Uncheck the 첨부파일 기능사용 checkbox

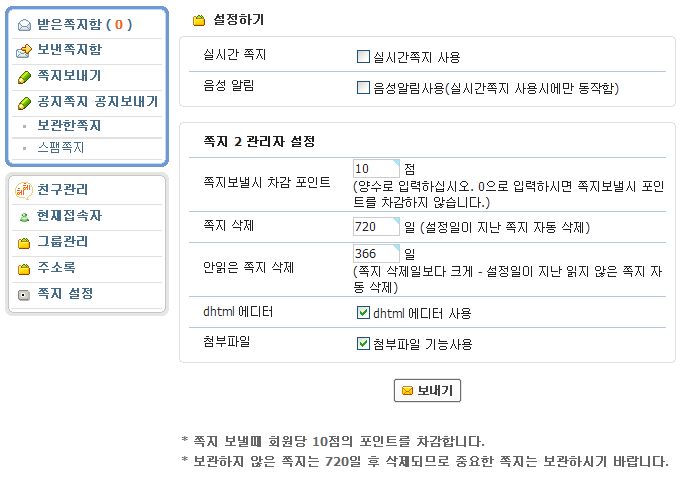click(364, 343)
